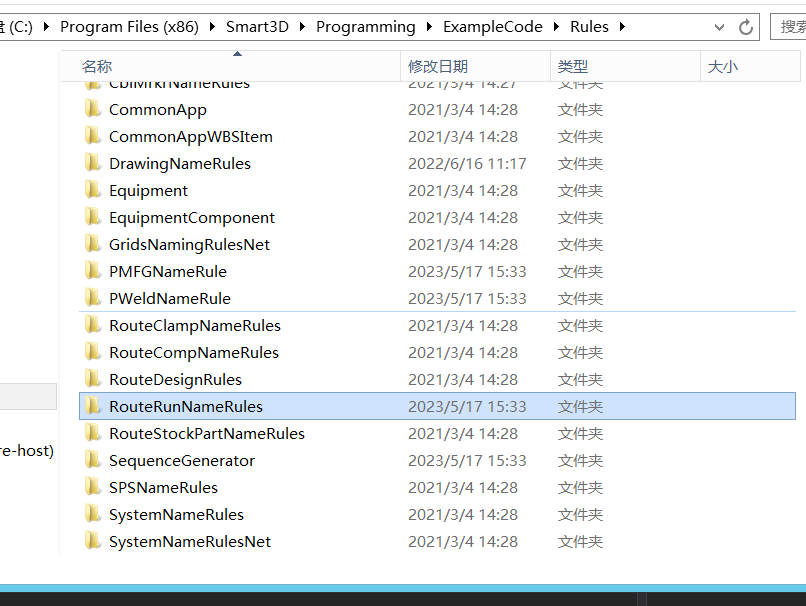This screenshot has height=606, width=806.
Task: Sort by the 大小 column header
Action: 750,66
